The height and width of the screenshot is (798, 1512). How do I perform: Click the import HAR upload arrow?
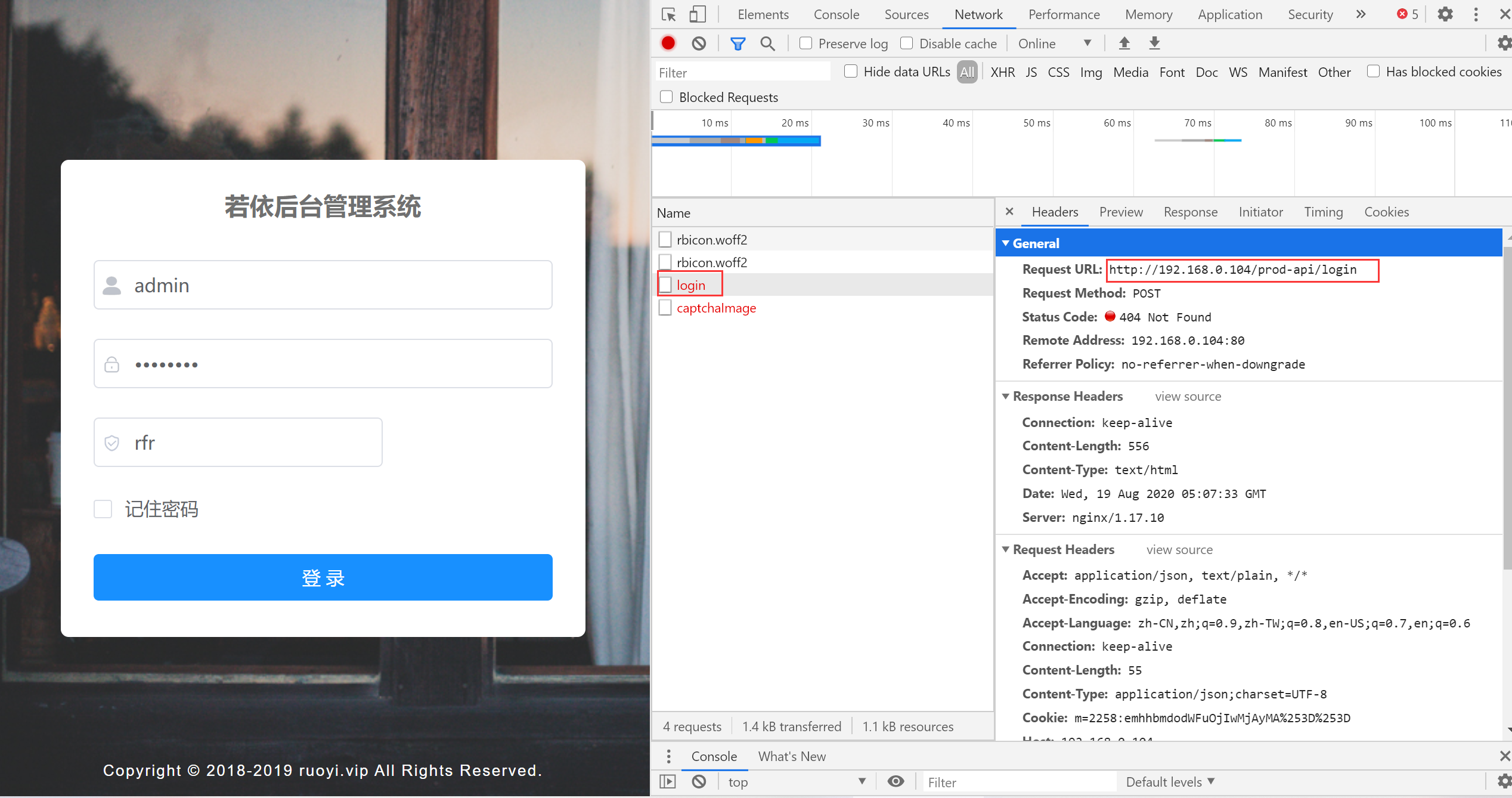click(x=1124, y=43)
